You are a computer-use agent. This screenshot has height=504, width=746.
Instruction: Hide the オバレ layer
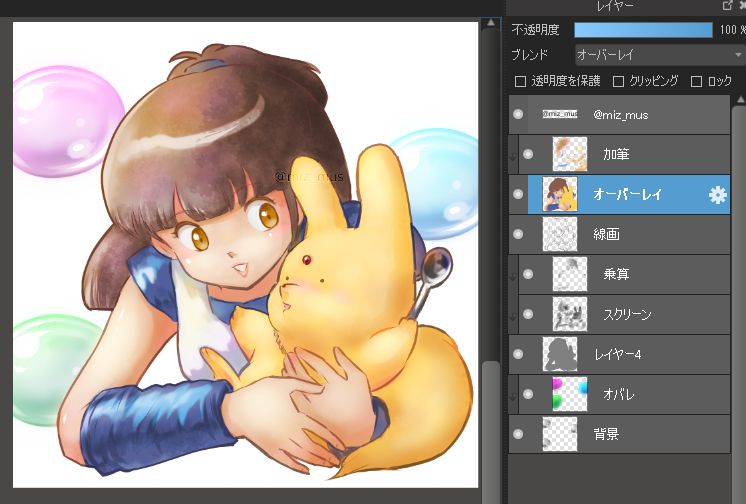coord(528,394)
